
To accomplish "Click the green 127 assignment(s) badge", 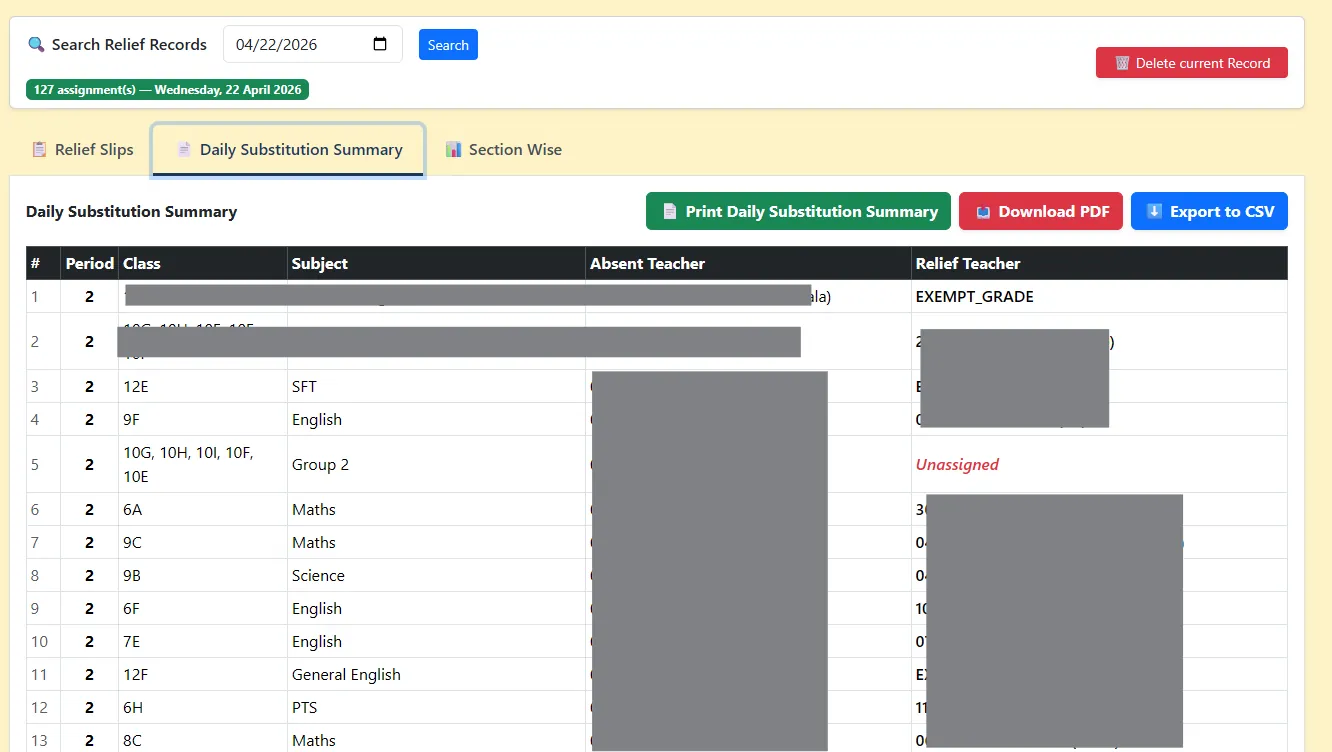I will (168, 90).
